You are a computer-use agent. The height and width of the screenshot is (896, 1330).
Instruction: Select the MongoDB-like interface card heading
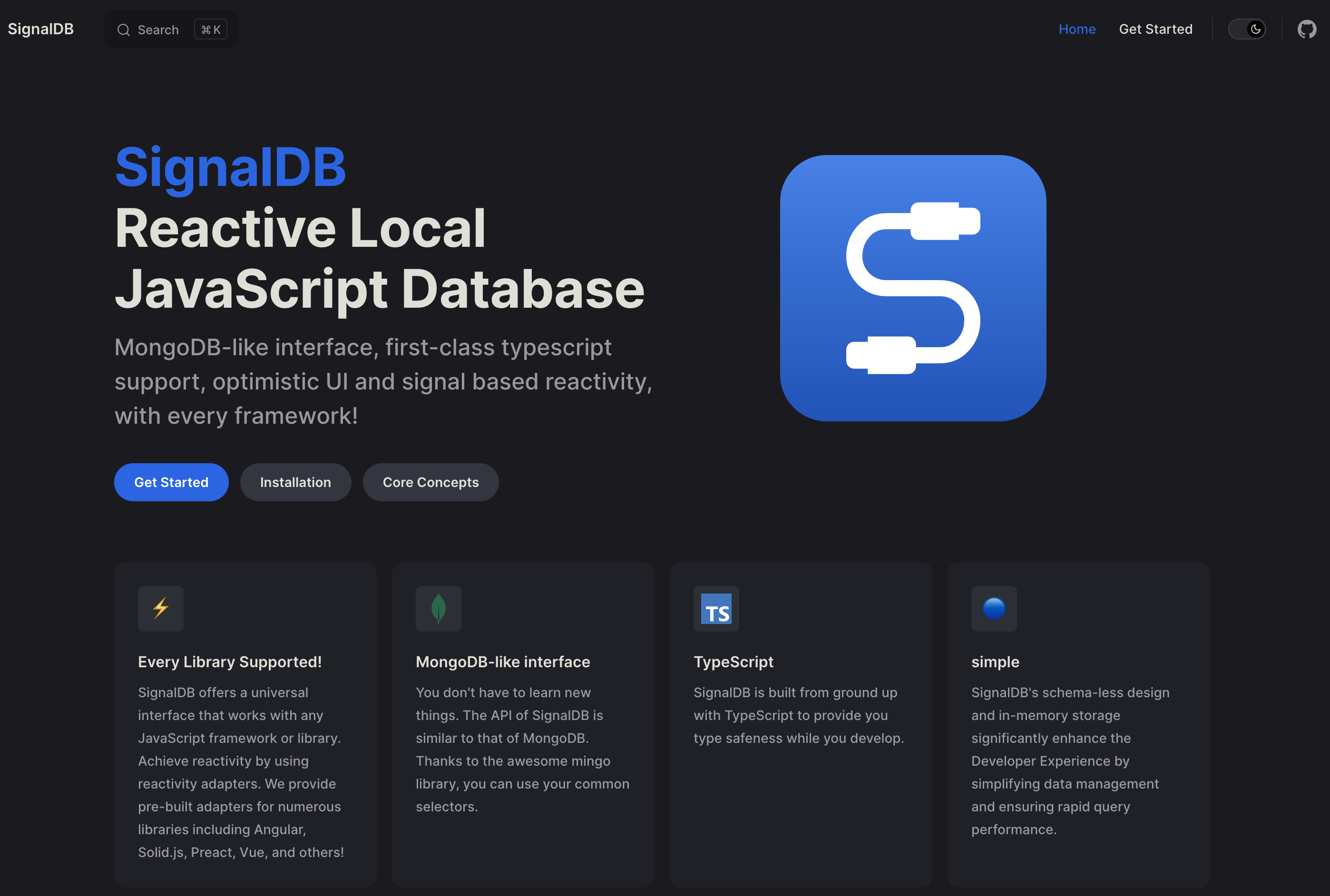tap(503, 662)
